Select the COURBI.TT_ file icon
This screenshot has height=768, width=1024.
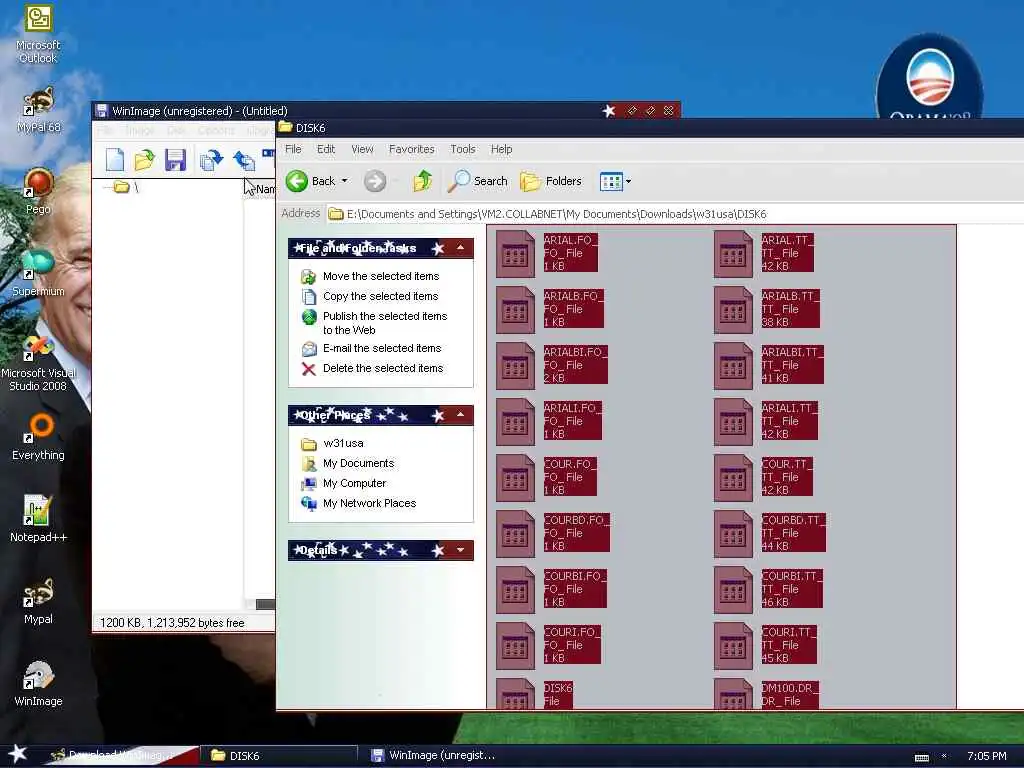tap(733, 590)
